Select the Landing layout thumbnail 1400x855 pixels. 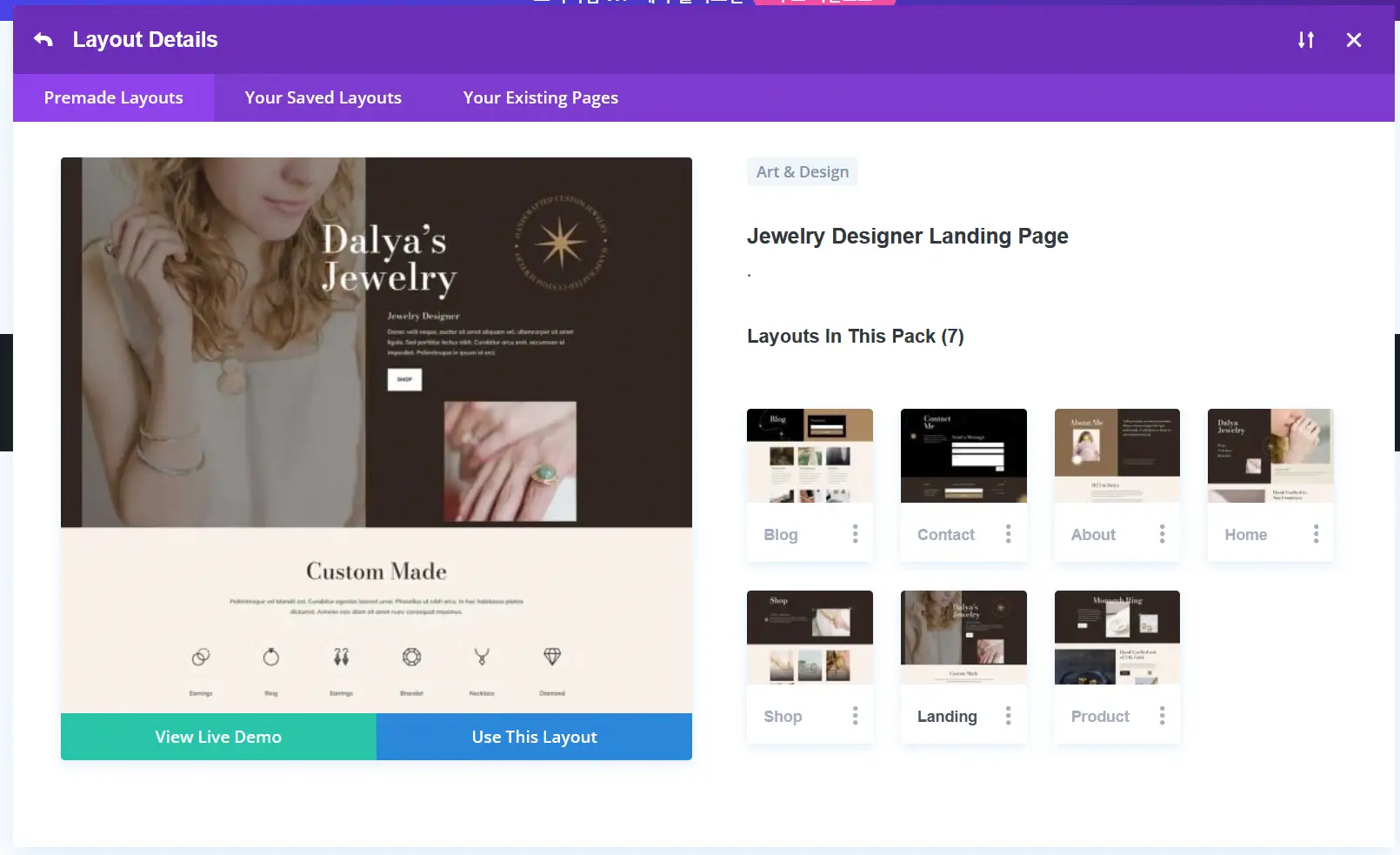[x=963, y=637]
